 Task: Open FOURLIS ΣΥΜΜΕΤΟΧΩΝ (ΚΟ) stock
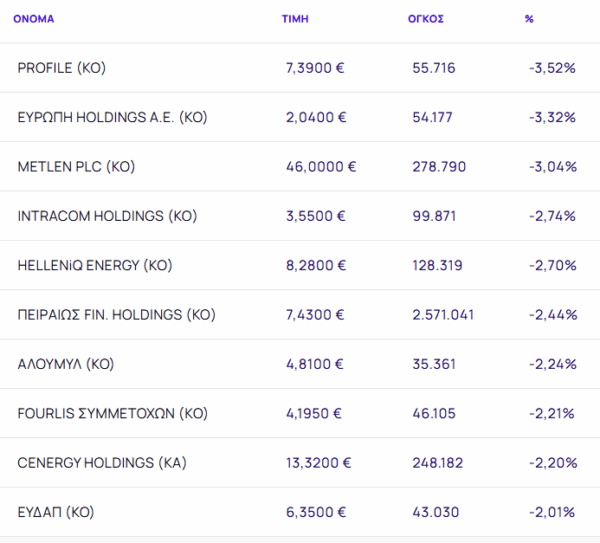(113, 413)
